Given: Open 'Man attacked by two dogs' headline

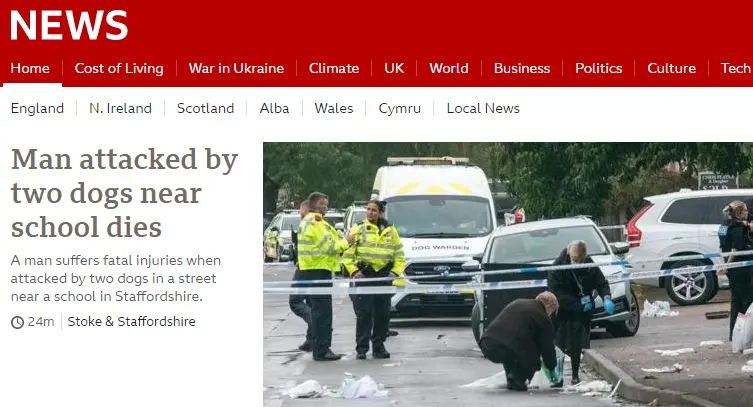Looking at the screenshot, I should point(125,193).
